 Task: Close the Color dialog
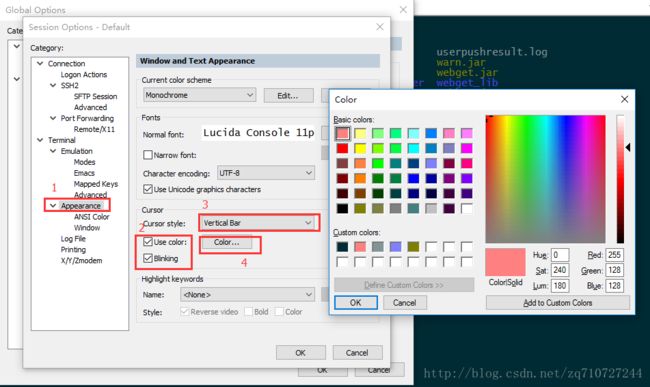pos(624,99)
